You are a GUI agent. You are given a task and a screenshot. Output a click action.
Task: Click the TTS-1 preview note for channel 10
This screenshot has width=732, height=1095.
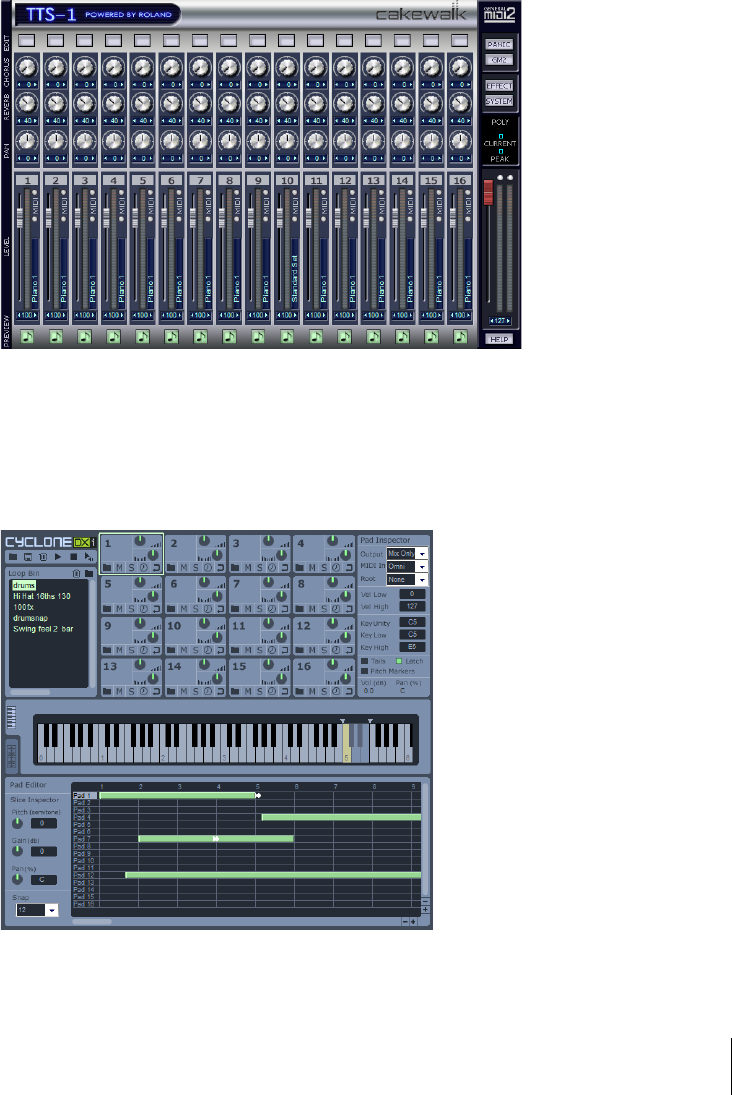click(x=287, y=337)
